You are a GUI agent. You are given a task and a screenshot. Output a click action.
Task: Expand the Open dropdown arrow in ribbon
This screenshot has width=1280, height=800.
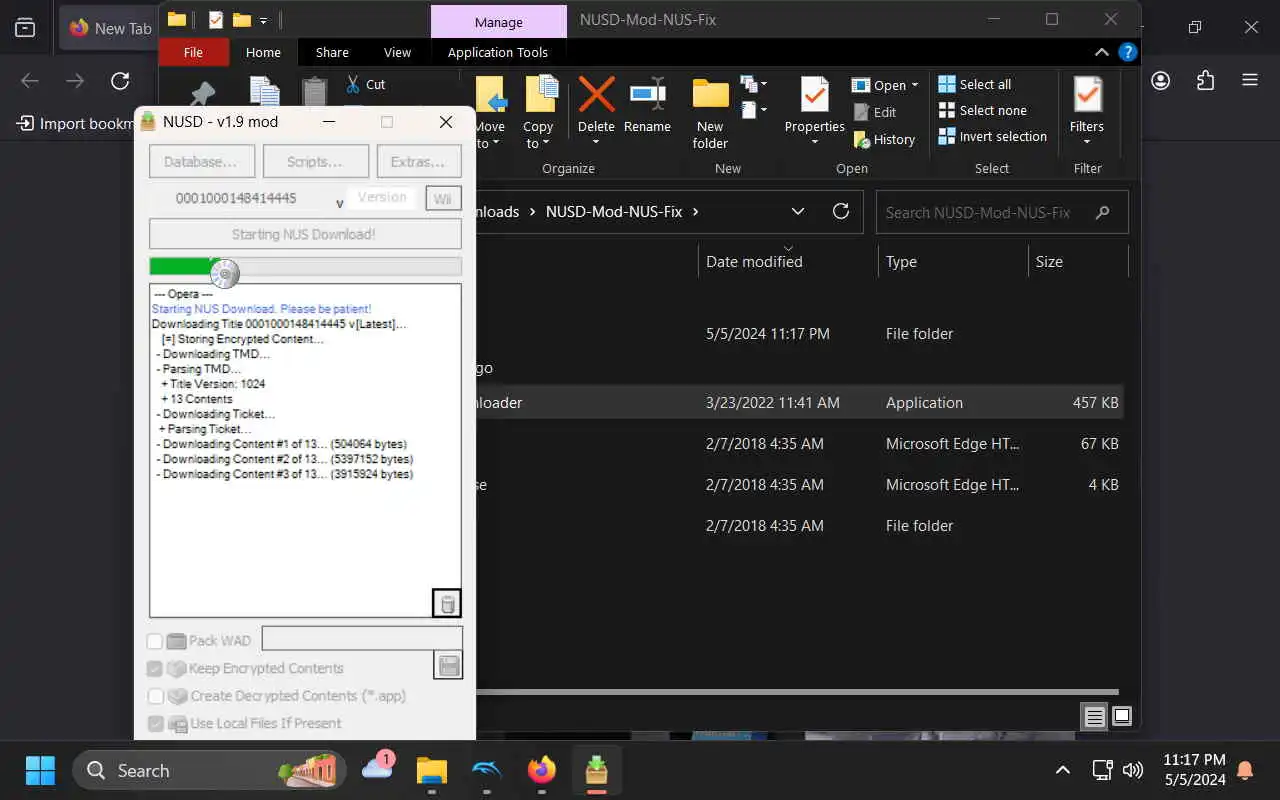pos(914,85)
